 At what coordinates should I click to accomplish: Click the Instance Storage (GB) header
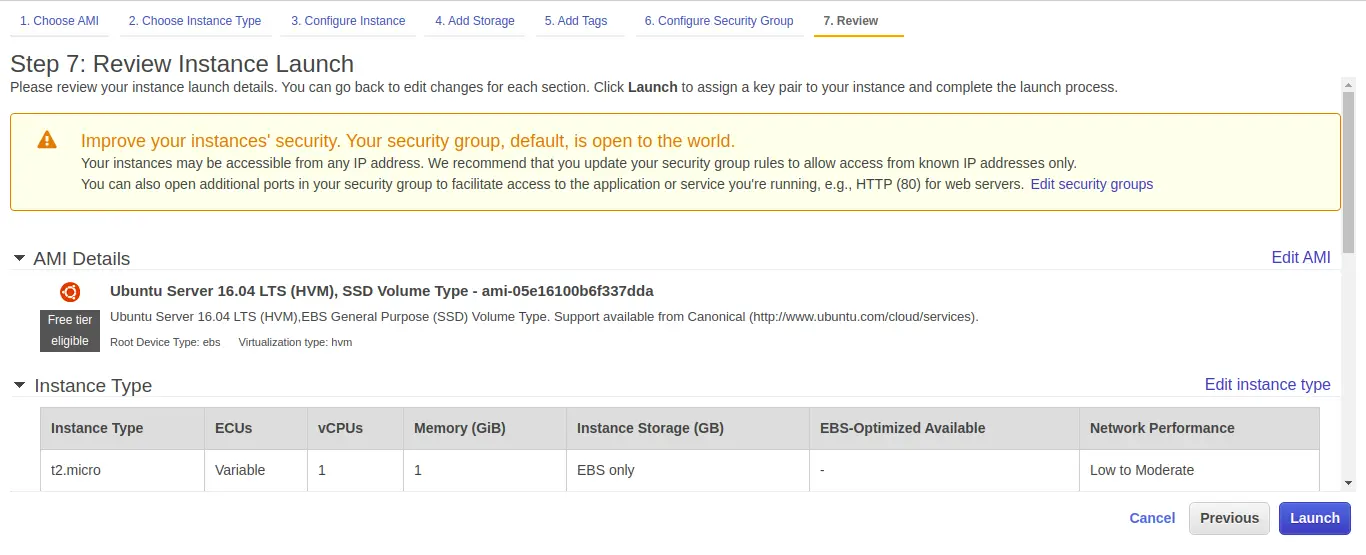(x=688, y=428)
